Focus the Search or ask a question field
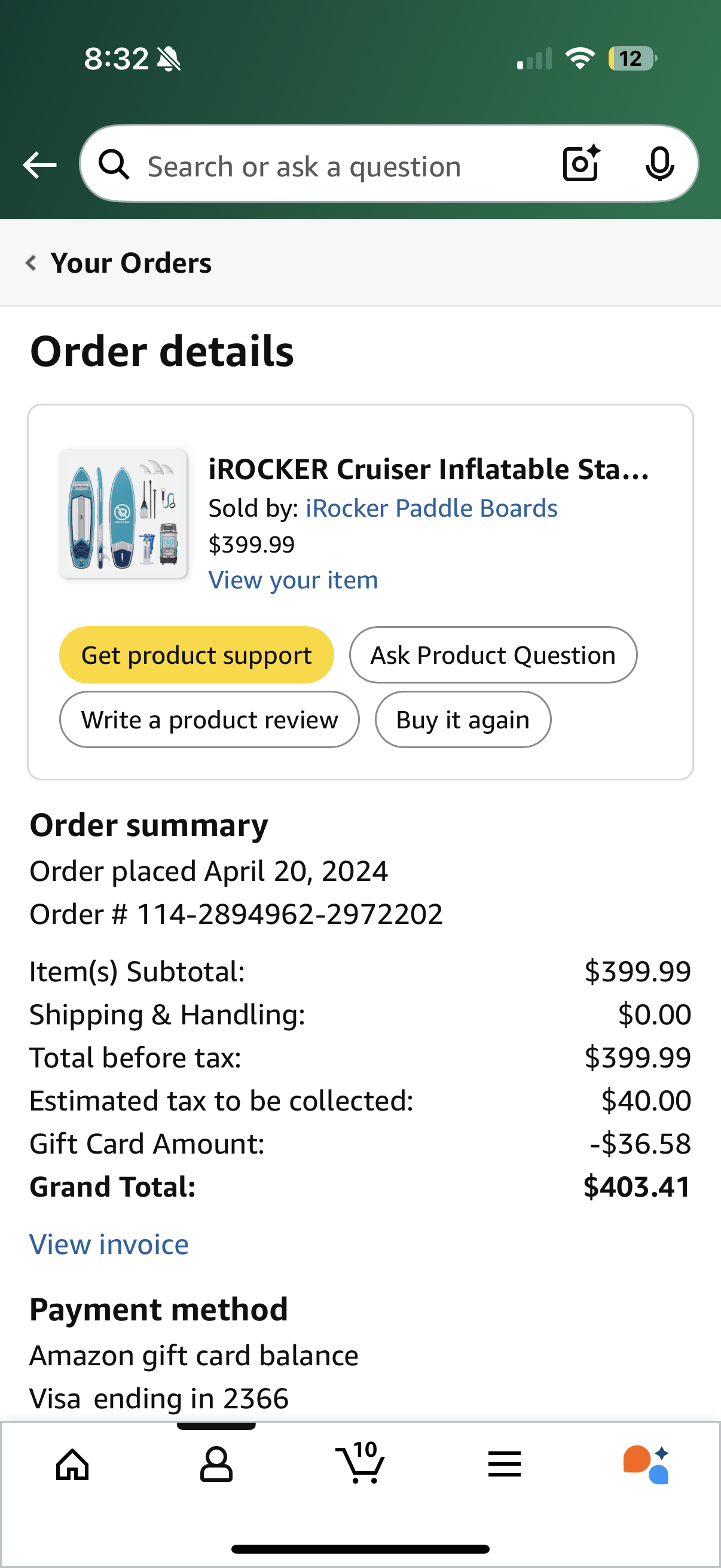 [341, 166]
